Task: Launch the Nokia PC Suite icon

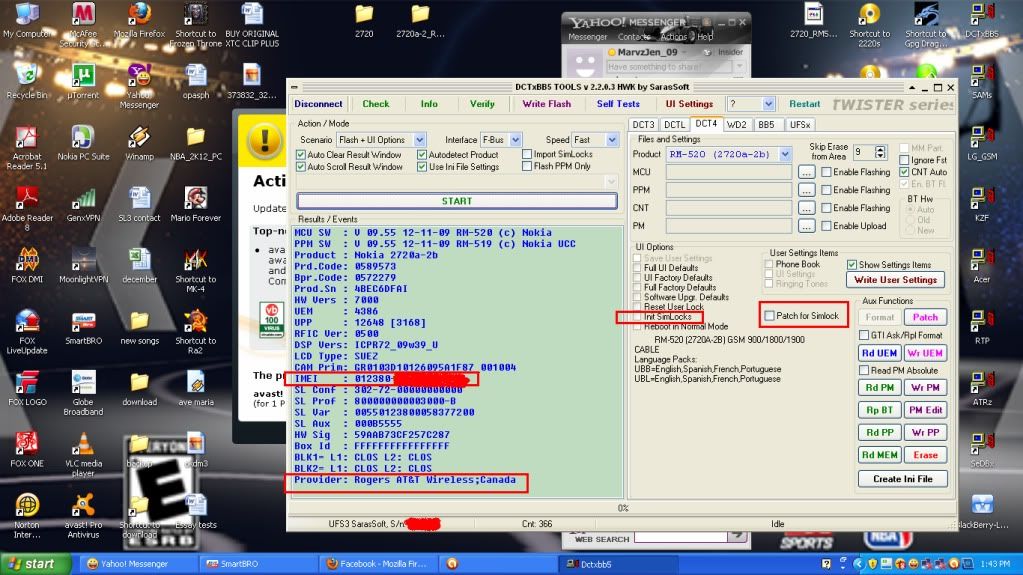Action: coord(83,143)
